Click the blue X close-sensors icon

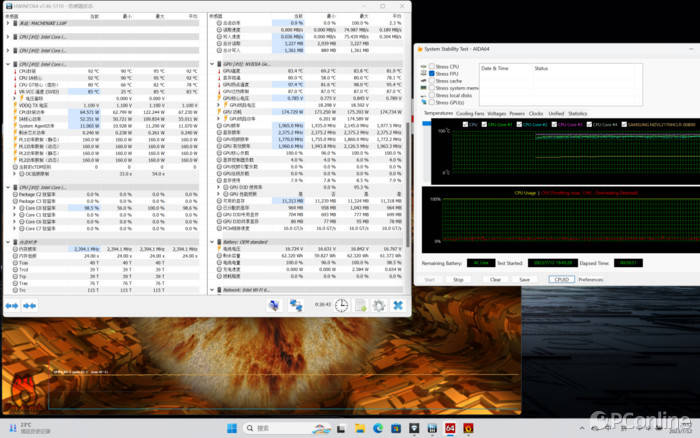398,305
